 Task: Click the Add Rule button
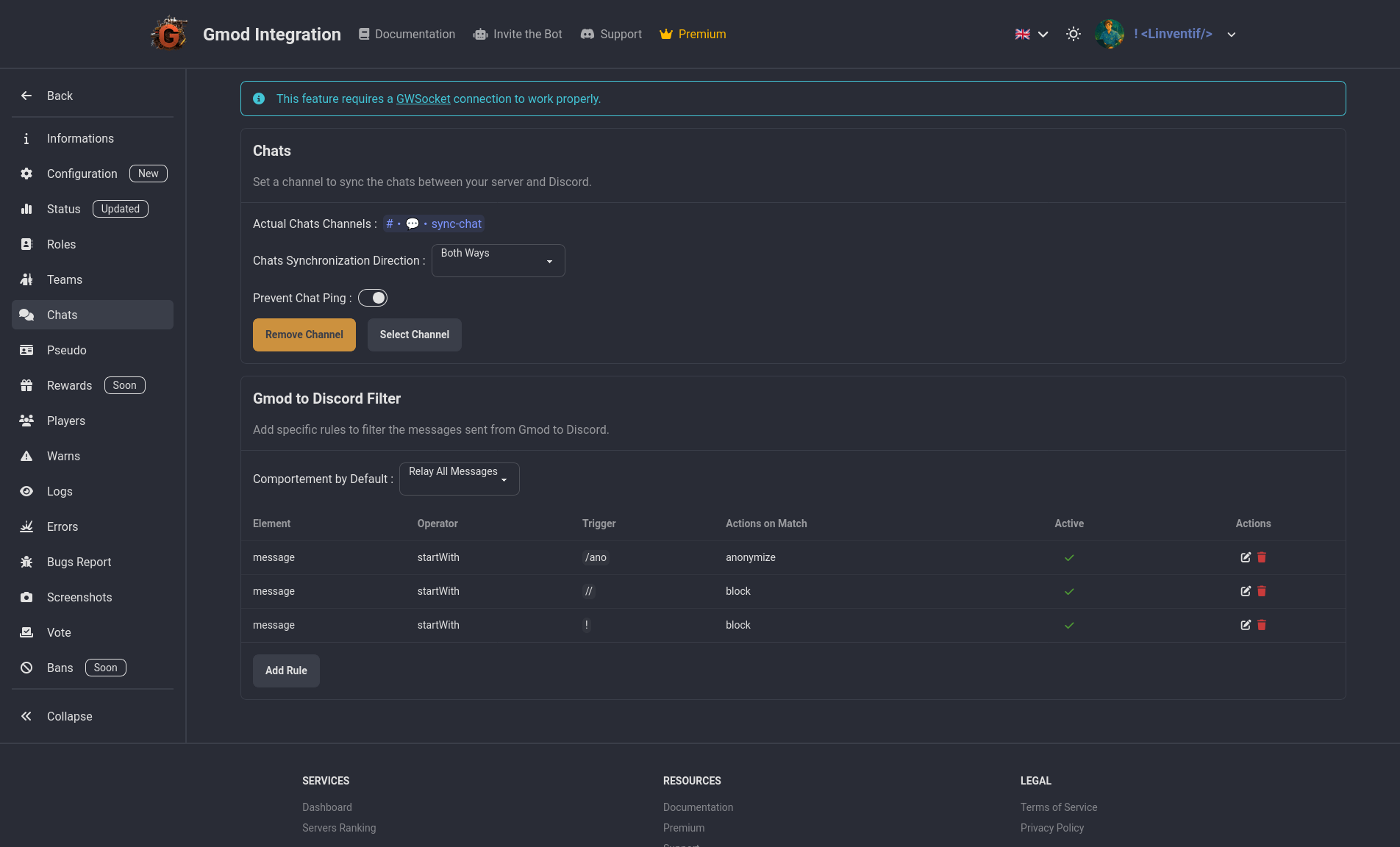[286, 671]
